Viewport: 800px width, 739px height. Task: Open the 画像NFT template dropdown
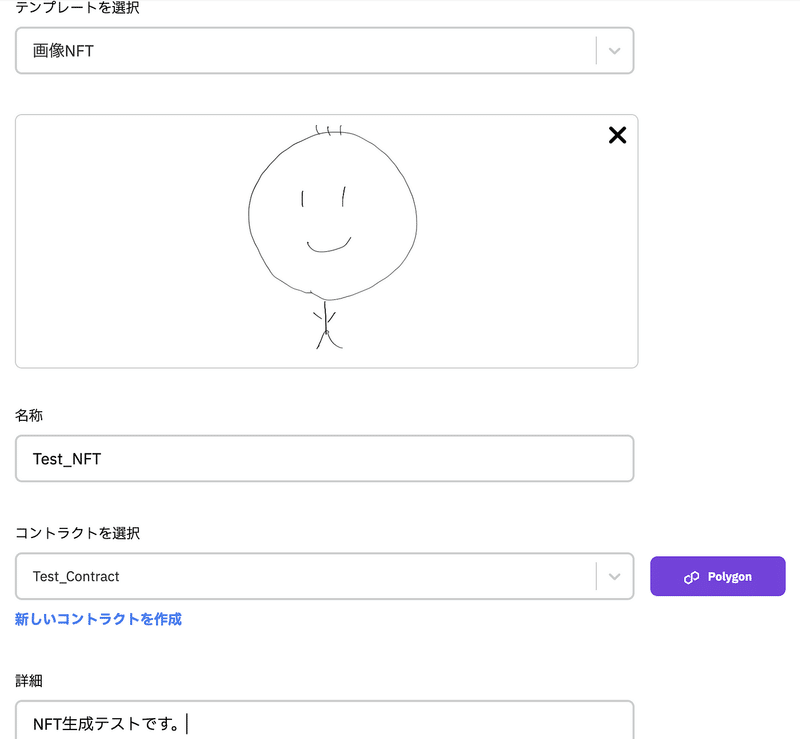[x=324, y=51]
